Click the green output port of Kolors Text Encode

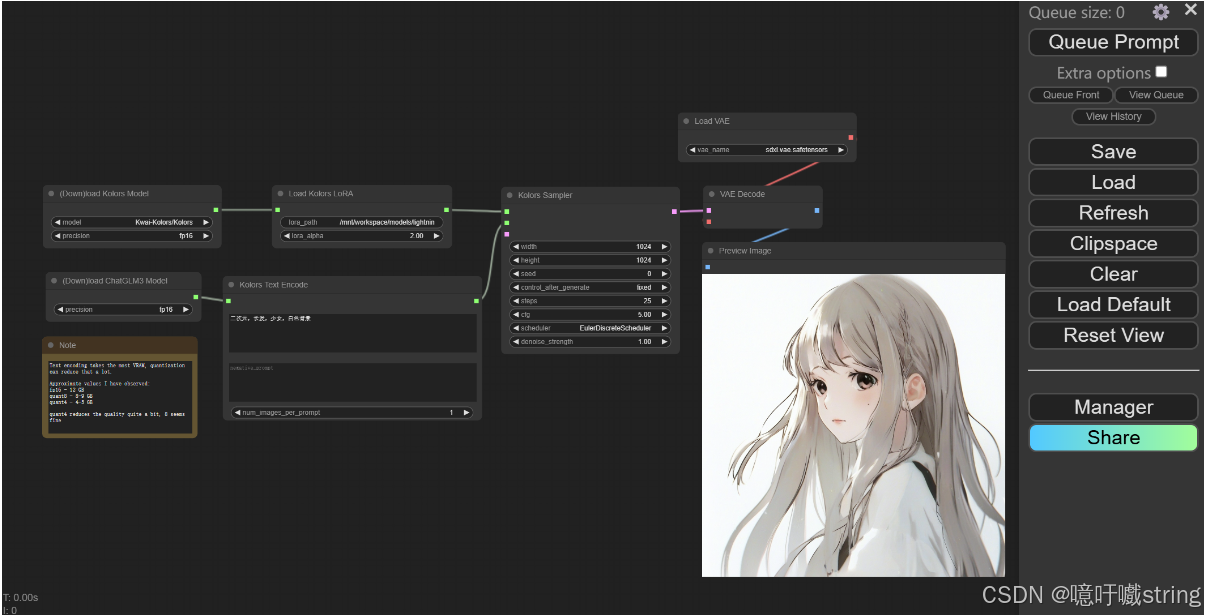coord(476,300)
